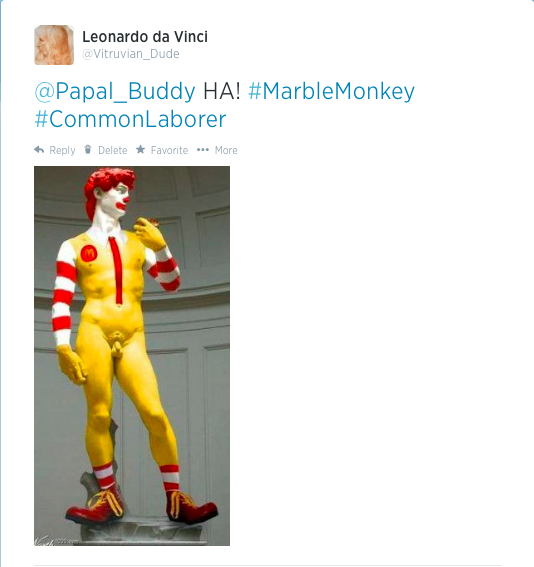Screen dimensions: 534x567
Task: Visit the @Vitruvian_Dude handle
Action: [131, 54]
